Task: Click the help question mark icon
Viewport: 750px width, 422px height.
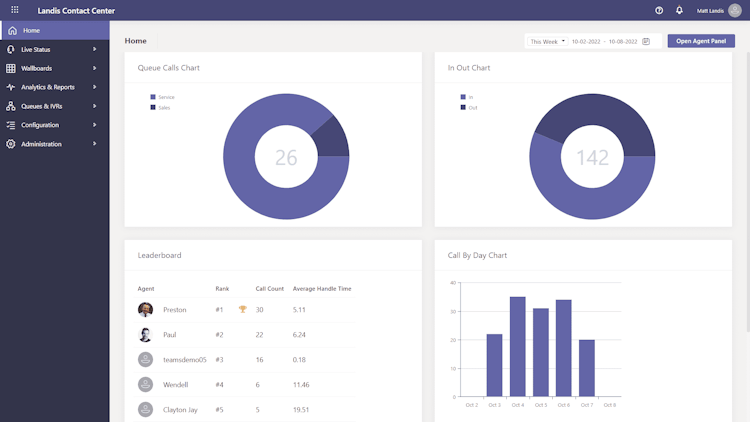Action: 659,10
